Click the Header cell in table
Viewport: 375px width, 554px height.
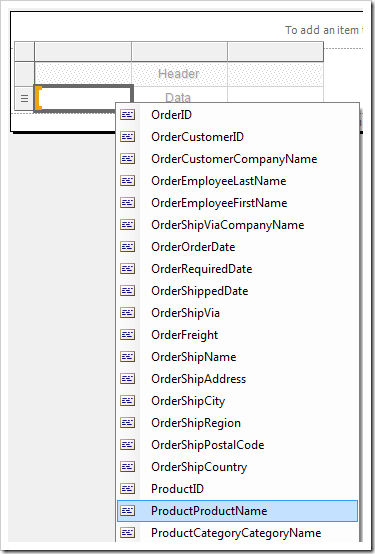[179, 74]
